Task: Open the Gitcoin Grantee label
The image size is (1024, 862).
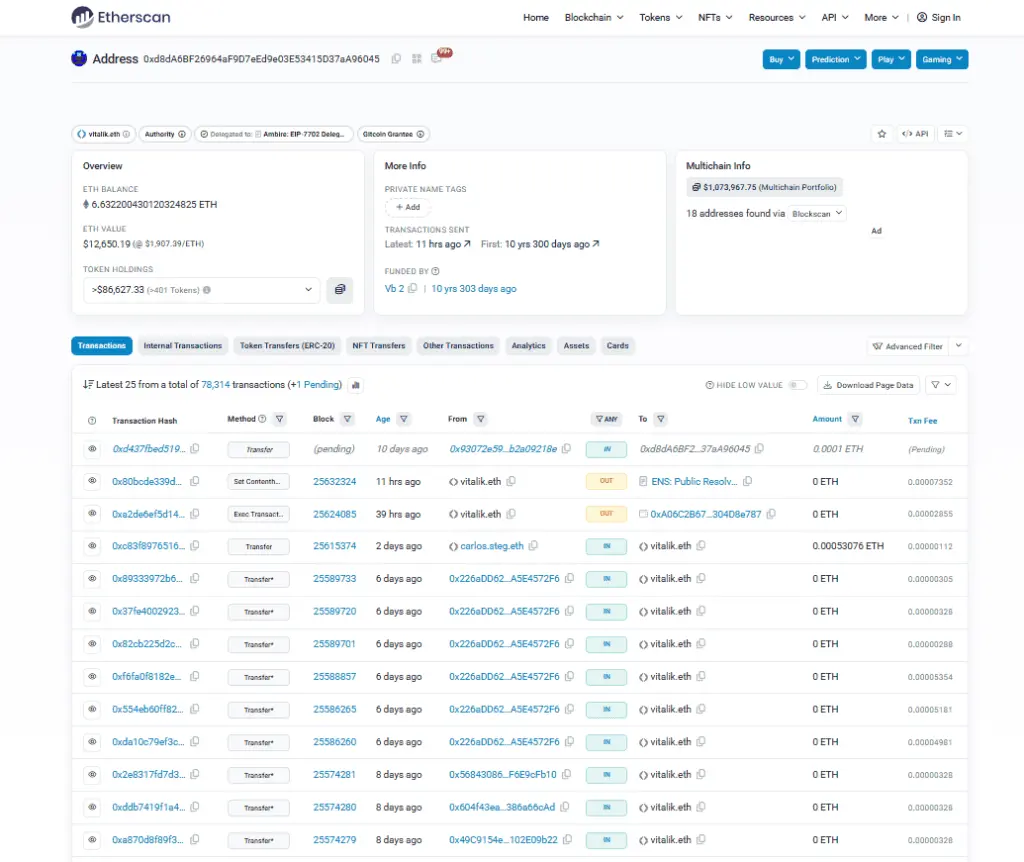Action: tap(393, 134)
